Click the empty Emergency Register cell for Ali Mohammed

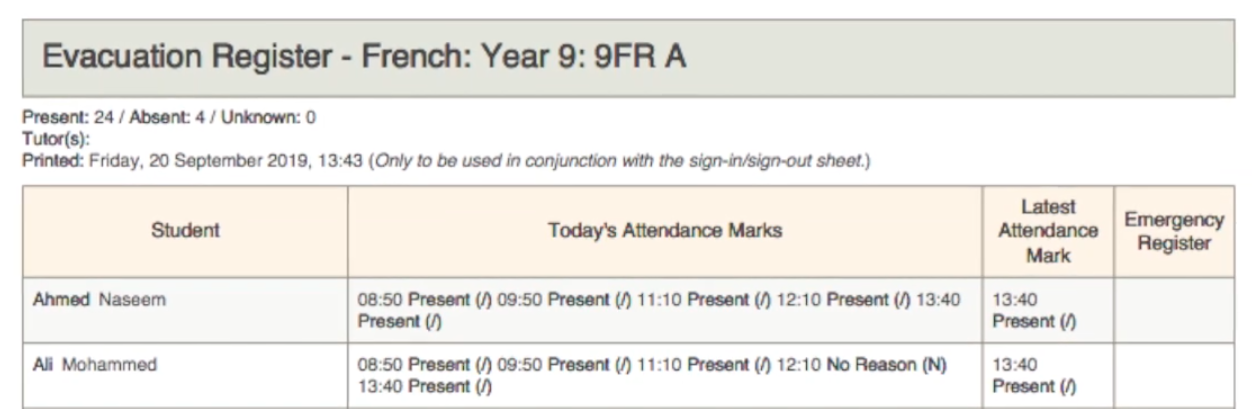(1174, 375)
